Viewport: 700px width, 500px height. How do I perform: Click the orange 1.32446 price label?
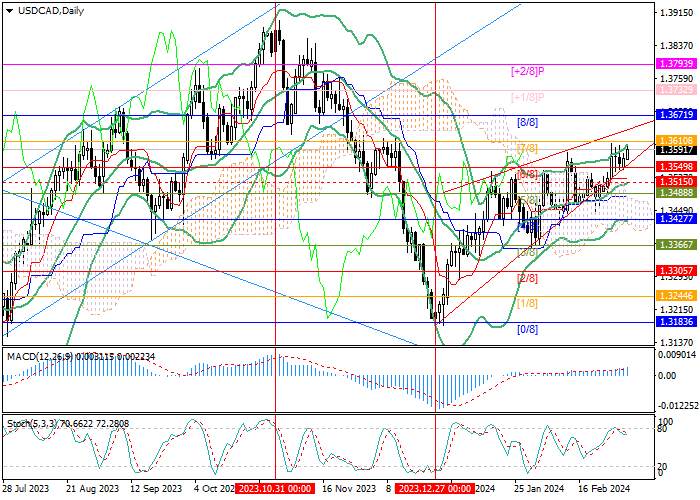(676, 296)
